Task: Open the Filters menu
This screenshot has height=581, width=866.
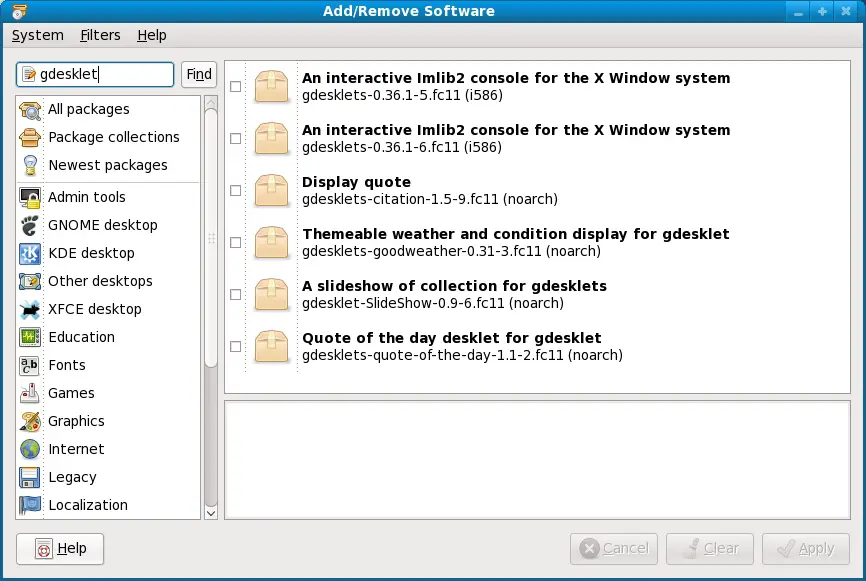Action: pos(100,35)
